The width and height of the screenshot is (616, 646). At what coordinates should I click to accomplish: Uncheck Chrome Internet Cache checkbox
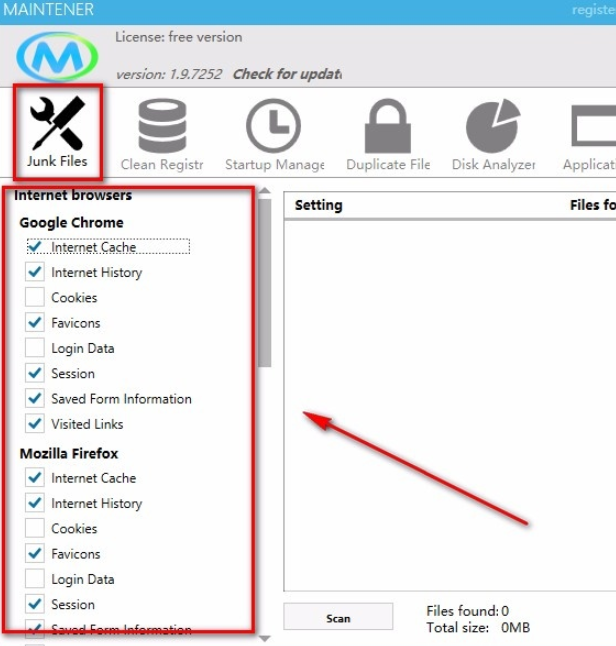click(35, 247)
